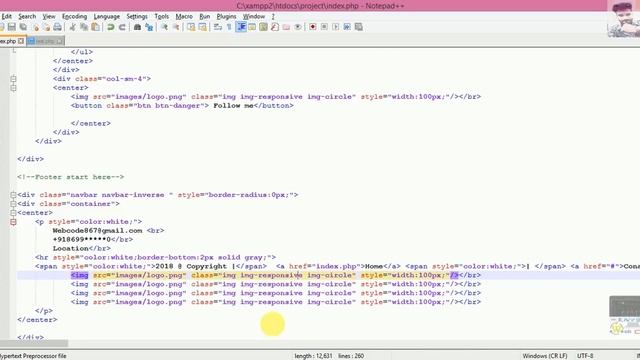Click the hr style border-bottom code line
Image resolution: width=640 pixels, height=360 pixels.
(x=156, y=258)
